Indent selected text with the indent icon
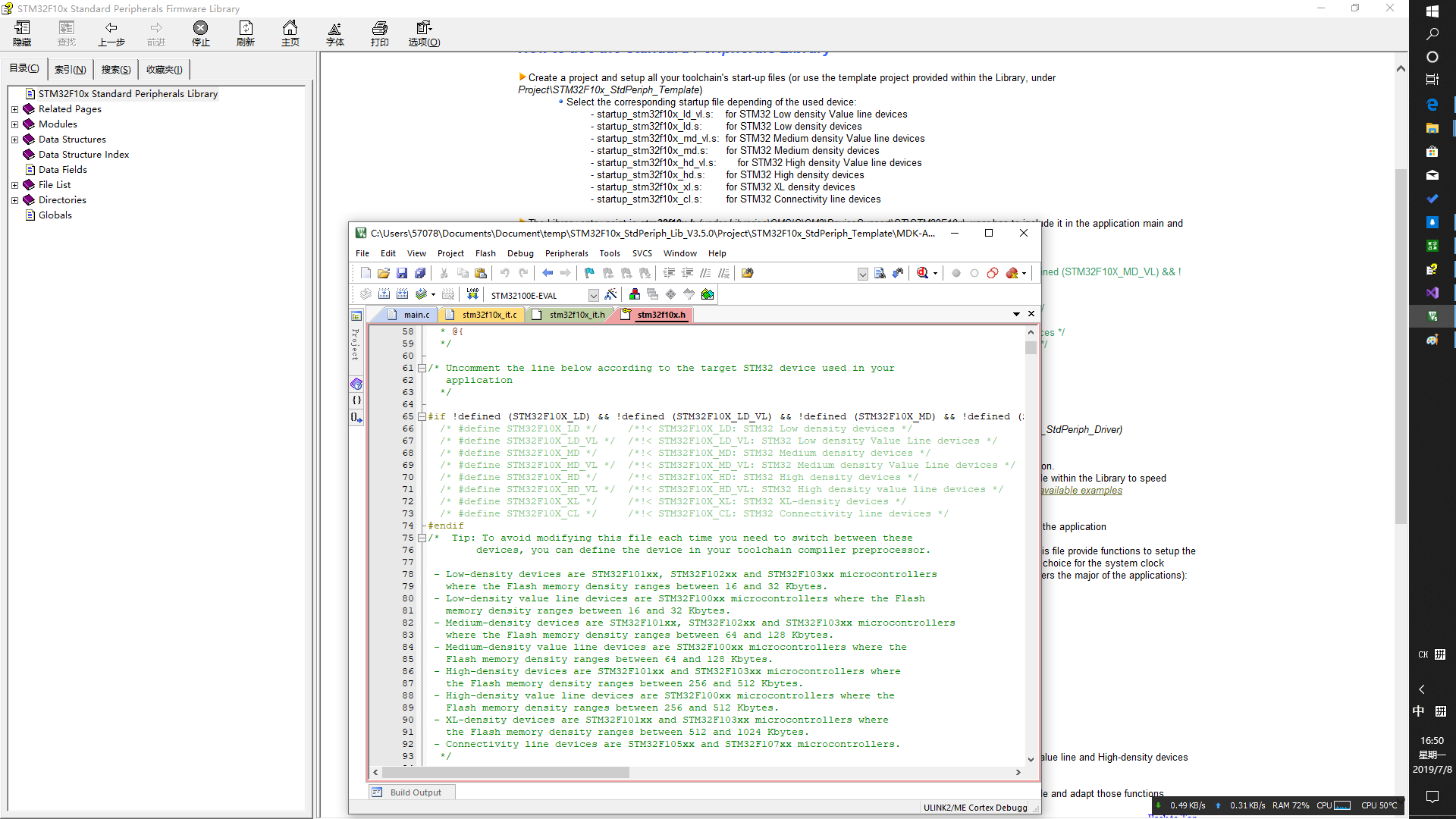This screenshot has width=1456, height=819. point(669,273)
